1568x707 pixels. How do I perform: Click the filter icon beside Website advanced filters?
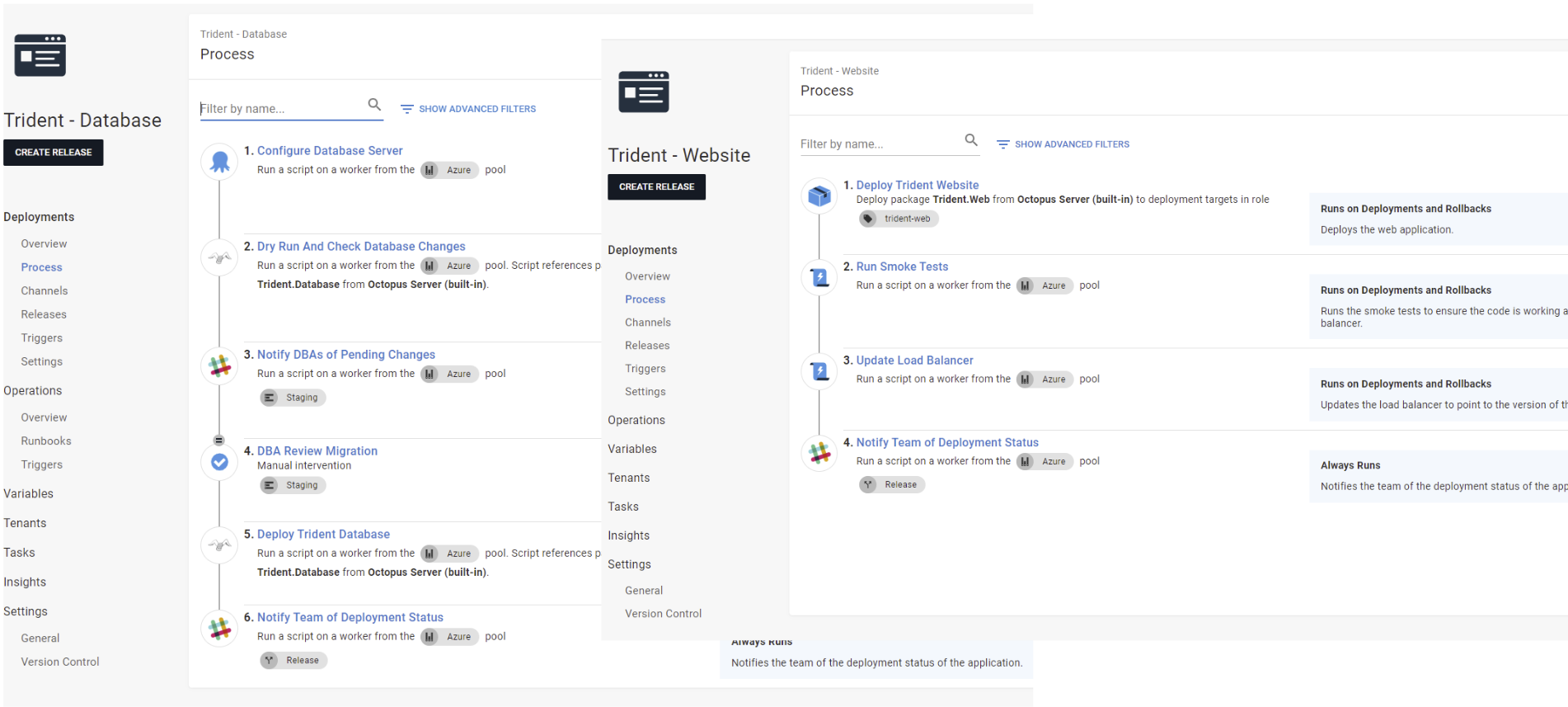coord(1002,144)
